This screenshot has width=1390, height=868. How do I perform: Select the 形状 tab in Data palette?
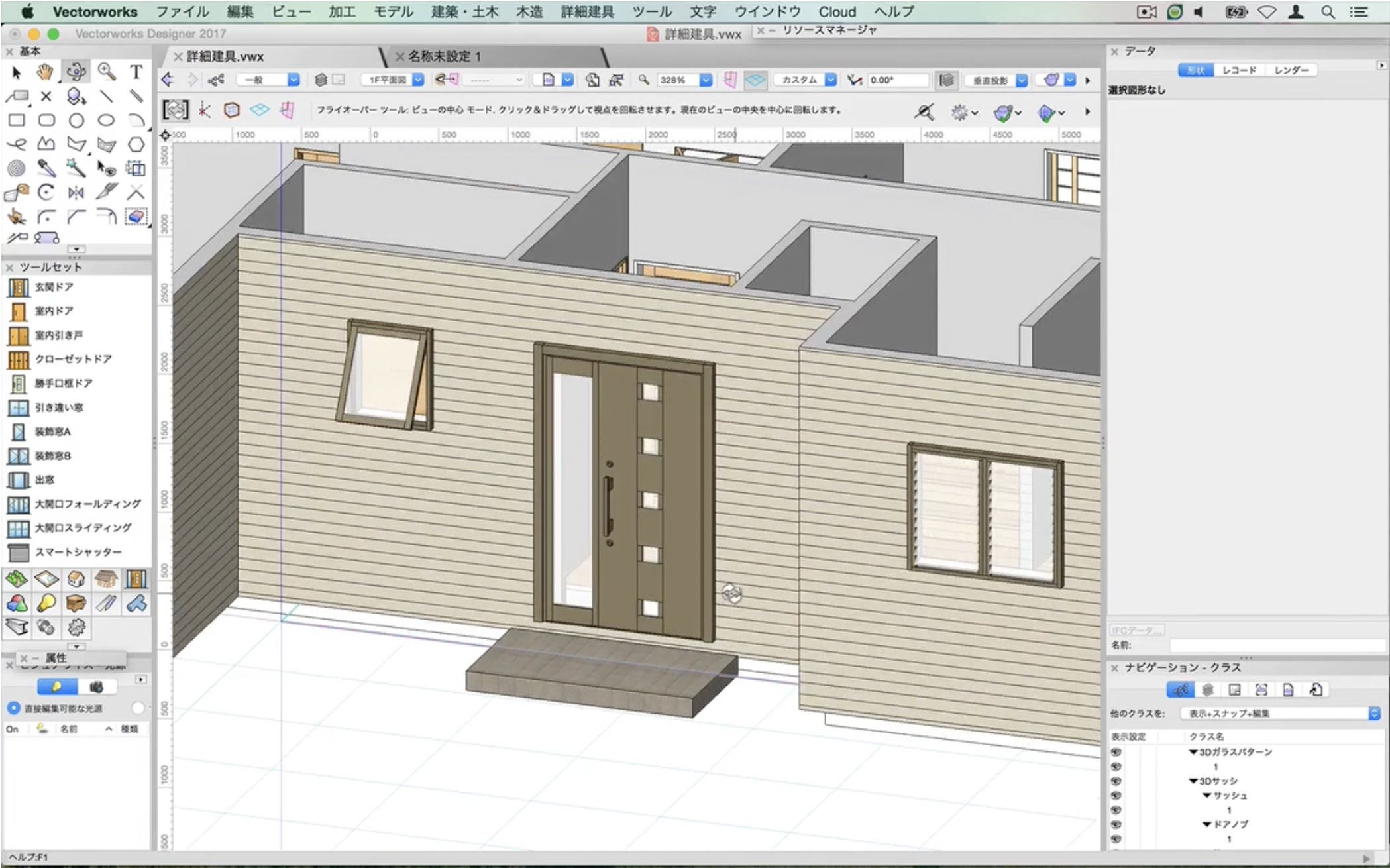click(x=1196, y=70)
